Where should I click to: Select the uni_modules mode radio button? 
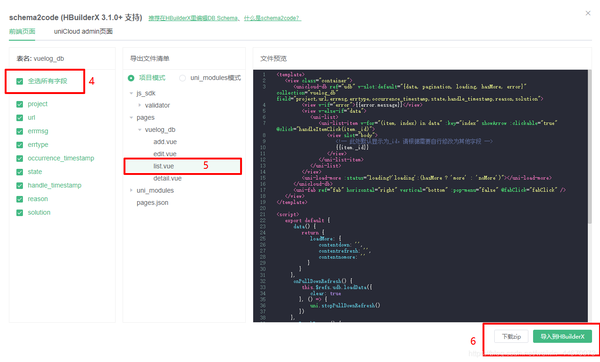[183, 78]
